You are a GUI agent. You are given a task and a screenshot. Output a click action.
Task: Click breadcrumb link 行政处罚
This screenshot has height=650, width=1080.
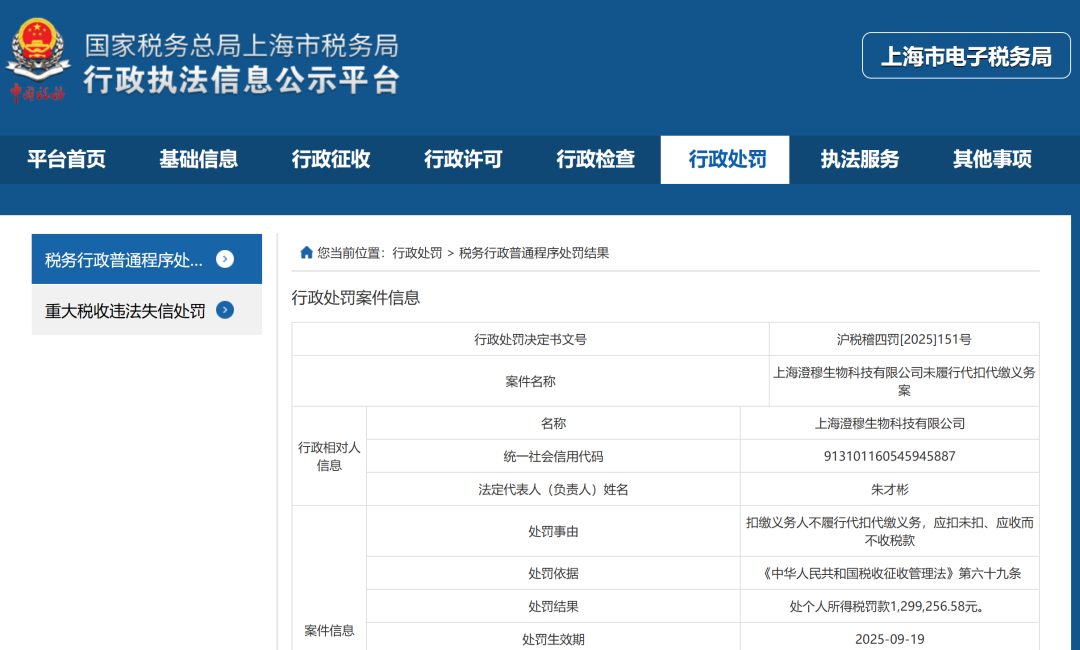pyautogui.click(x=417, y=253)
